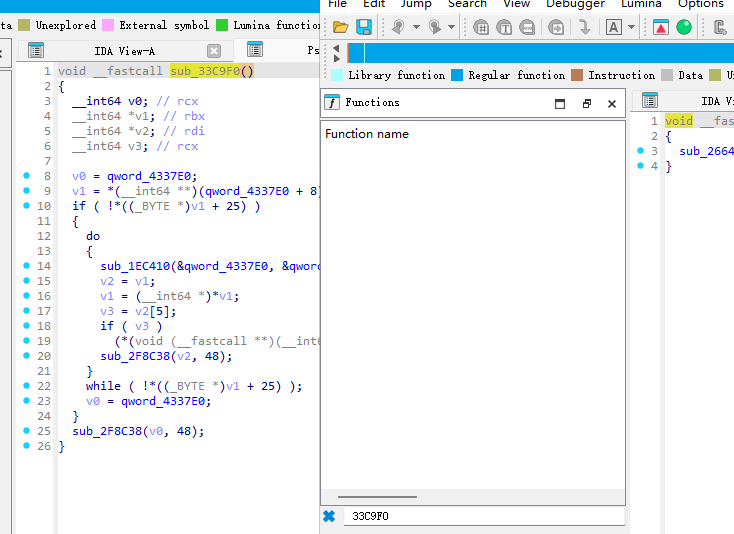Viewport: 734px width, 534px height.
Task: Click the round binary-search toolbar icon
Action: tap(528, 27)
